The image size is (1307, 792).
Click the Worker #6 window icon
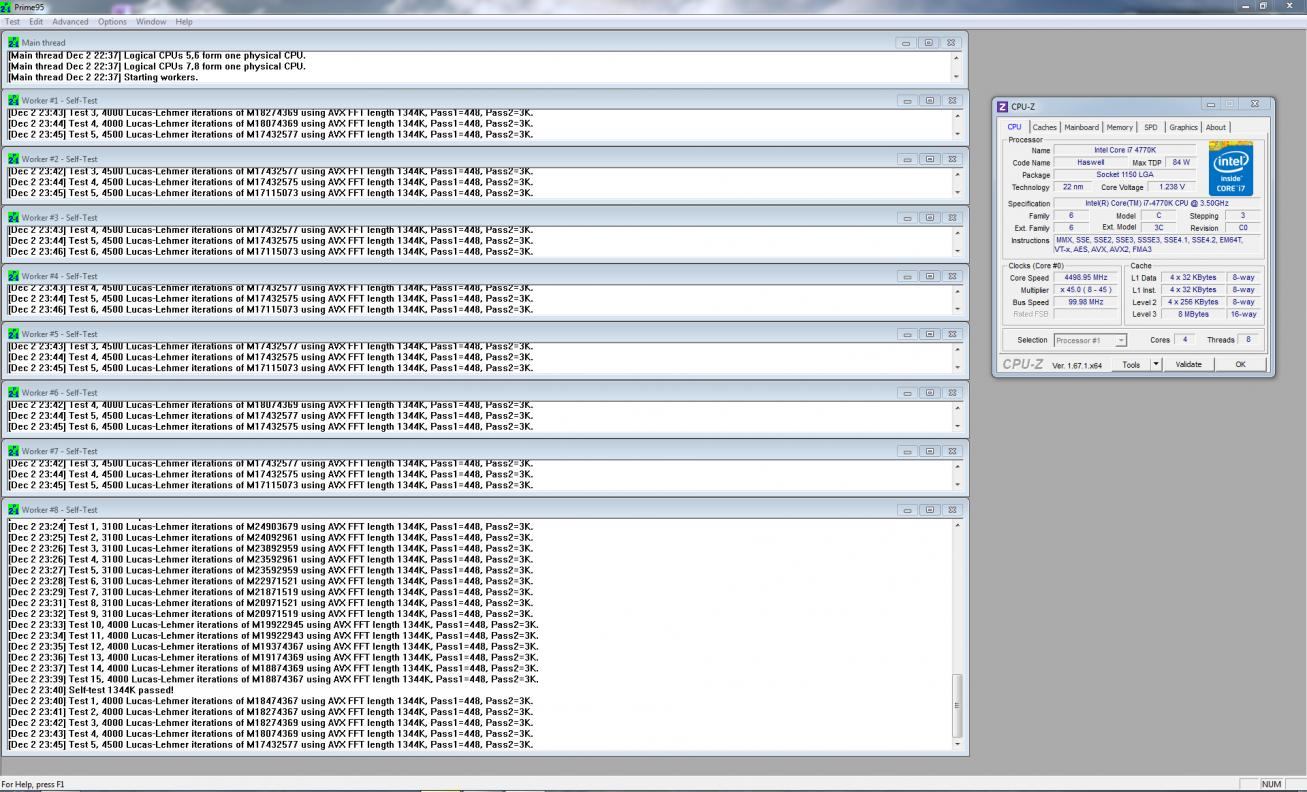tap(14, 393)
